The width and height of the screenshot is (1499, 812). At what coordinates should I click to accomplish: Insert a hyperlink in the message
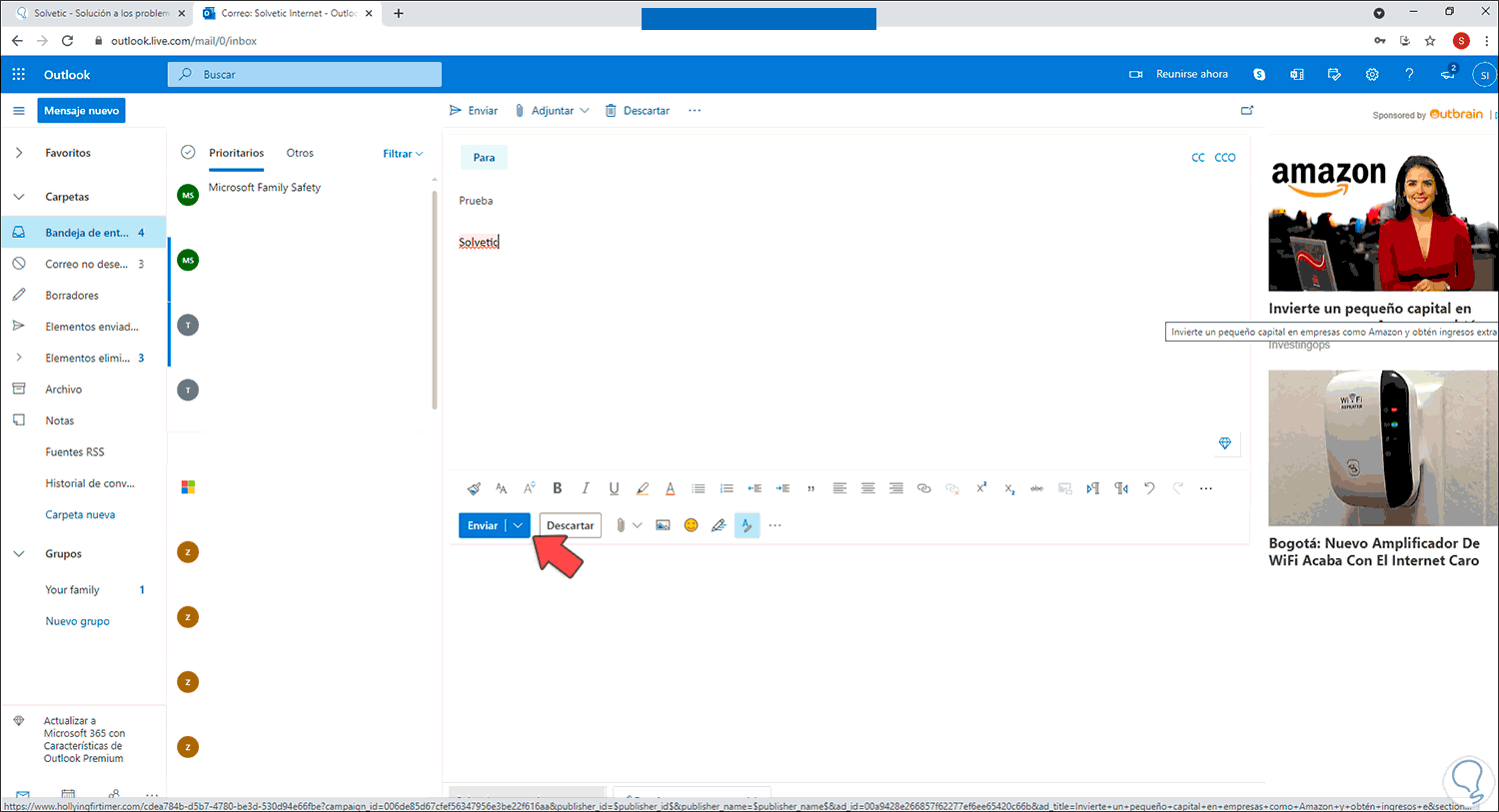pyautogui.click(x=924, y=488)
